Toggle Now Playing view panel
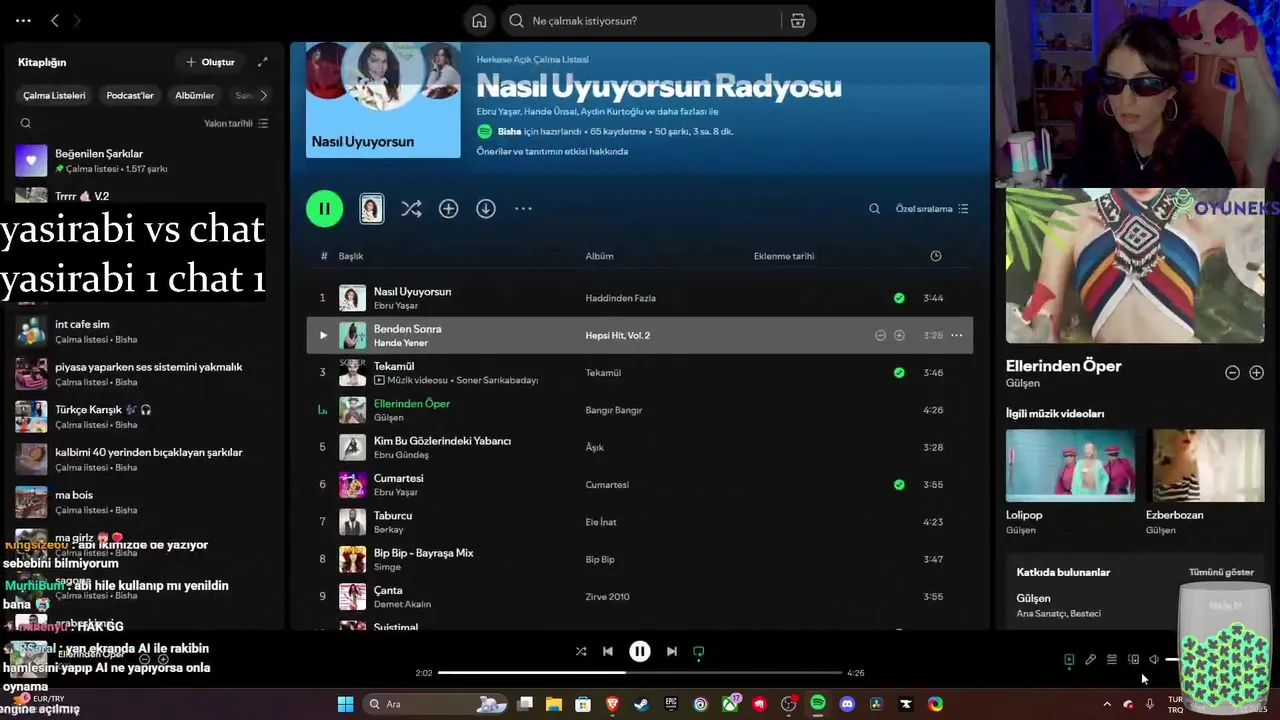Screen dimensions: 1280x720 [1069, 660]
